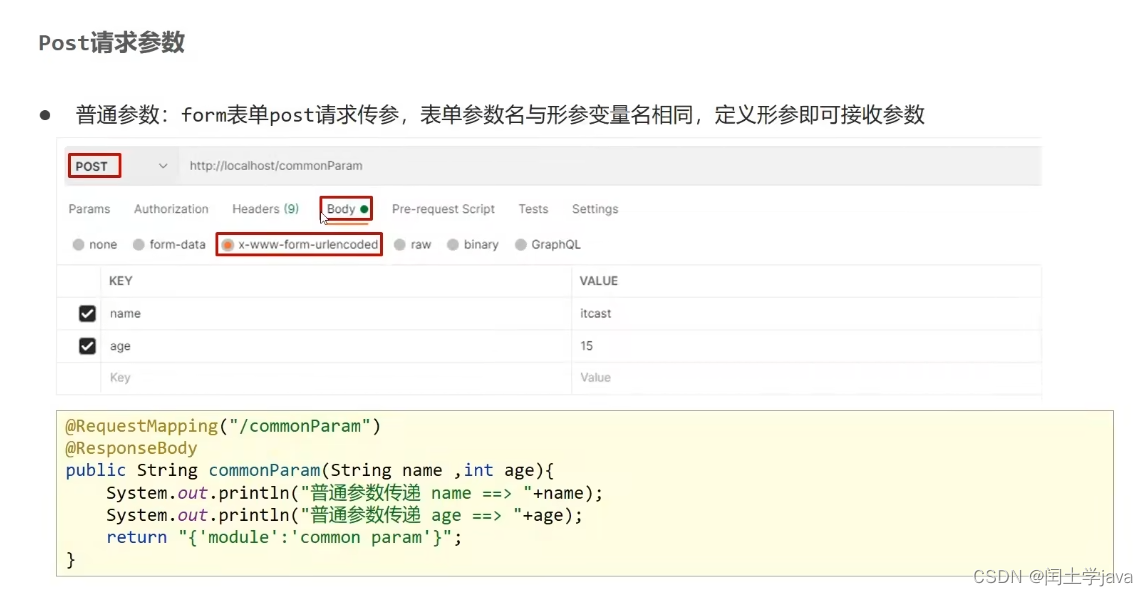The height and width of the screenshot is (596, 1148).
Task: Switch to the Tests tab
Action: pos(533,209)
